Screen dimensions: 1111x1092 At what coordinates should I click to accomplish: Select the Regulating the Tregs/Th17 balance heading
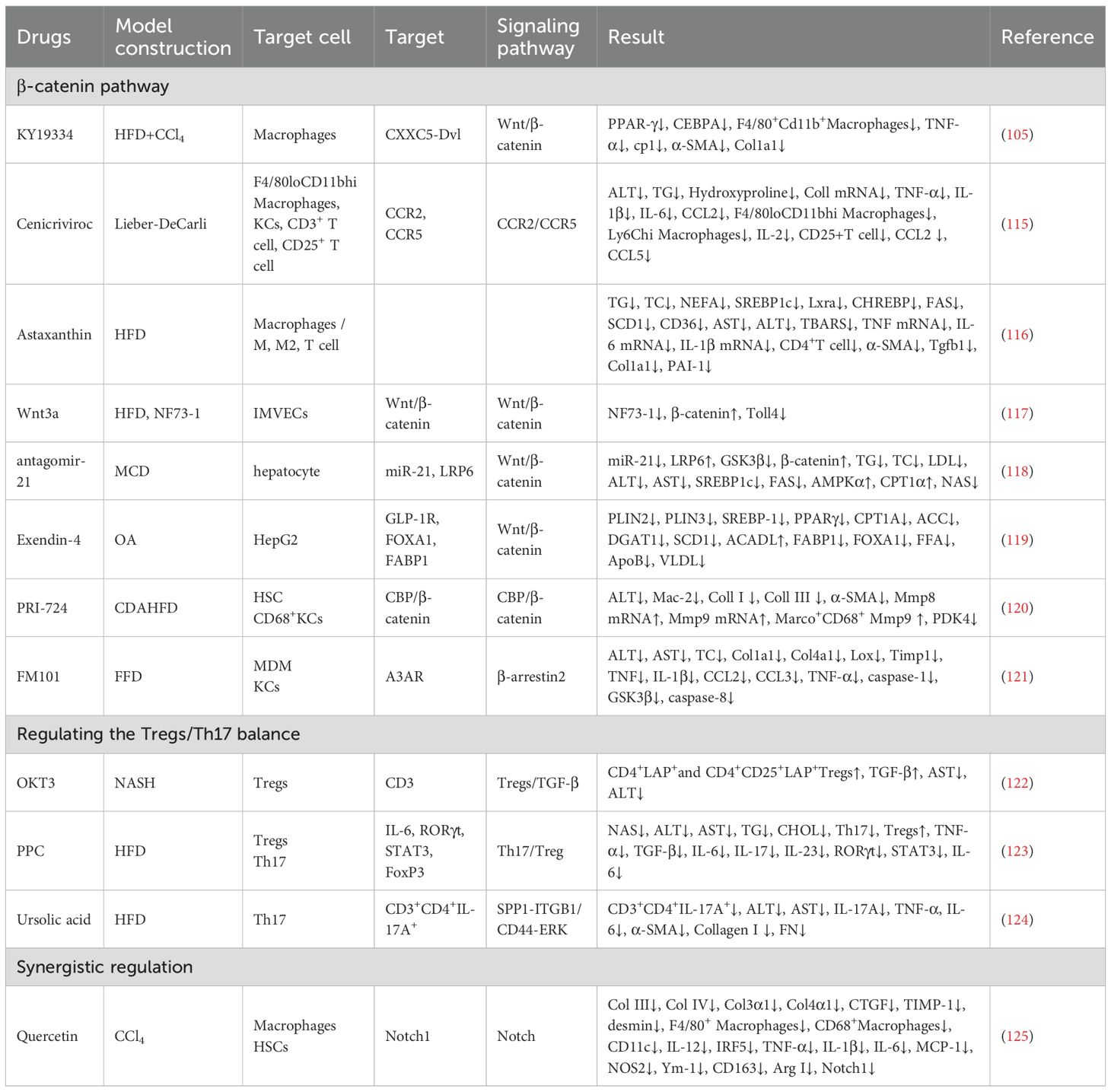(158, 734)
